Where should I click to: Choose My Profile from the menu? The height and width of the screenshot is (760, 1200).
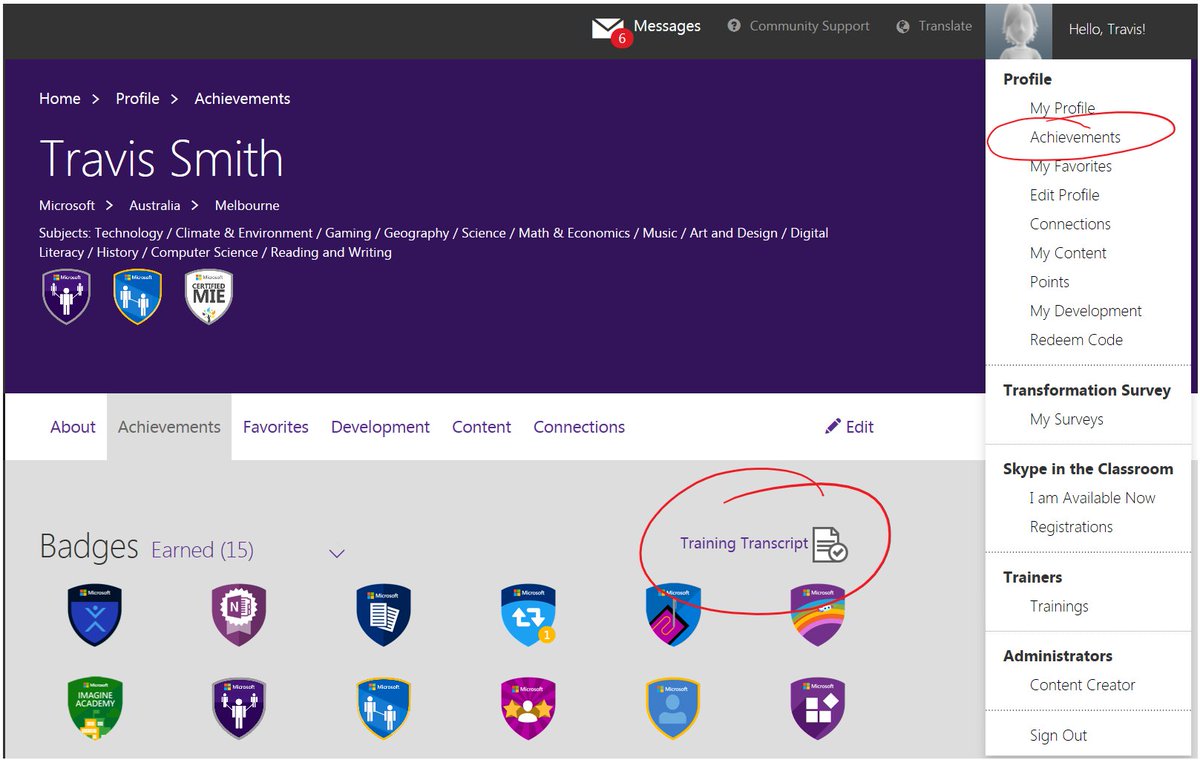(x=1063, y=108)
